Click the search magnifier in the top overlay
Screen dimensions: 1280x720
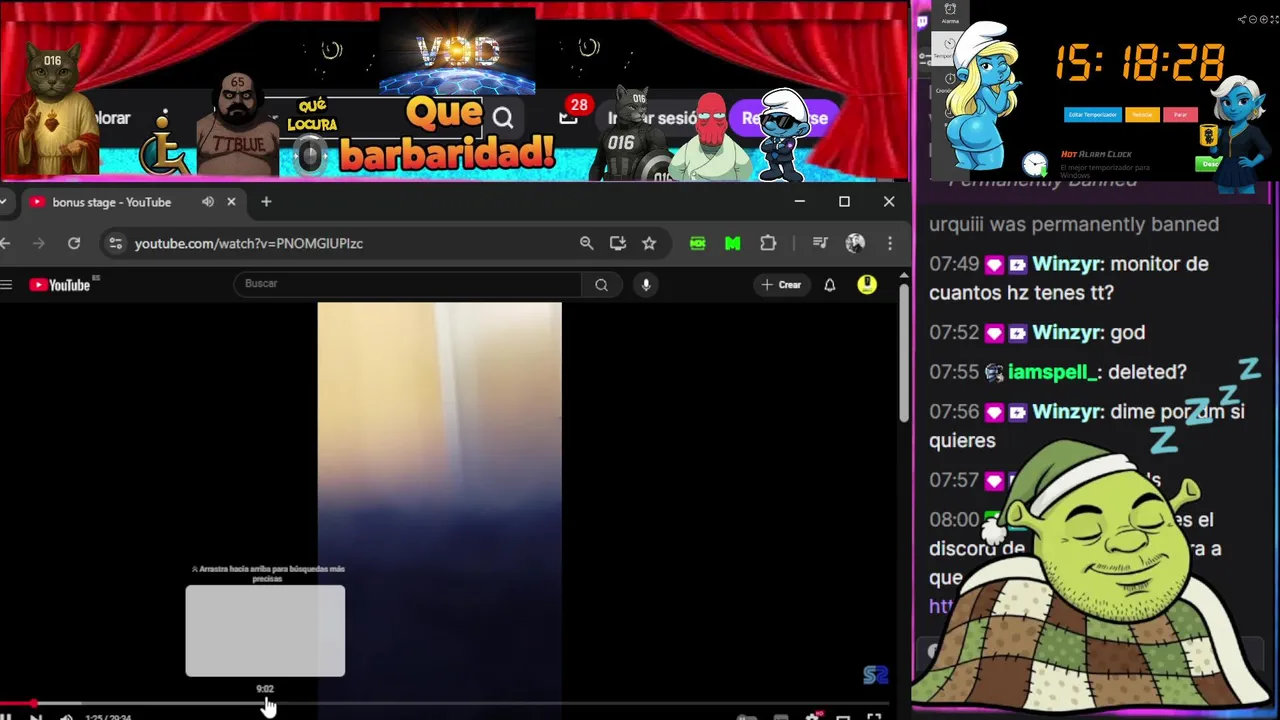[x=503, y=119]
